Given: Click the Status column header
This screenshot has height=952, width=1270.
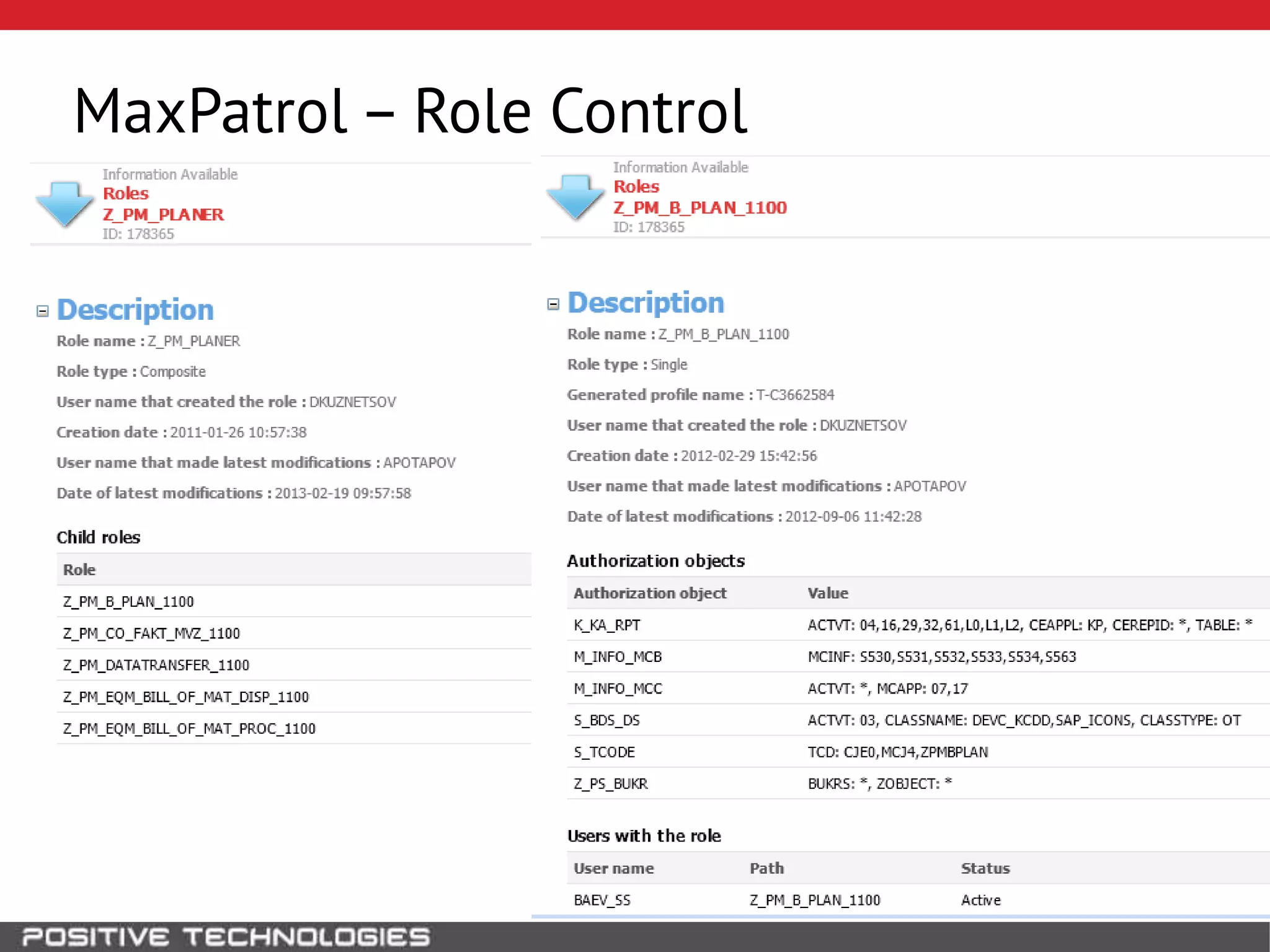Looking at the screenshot, I should [x=985, y=868].
